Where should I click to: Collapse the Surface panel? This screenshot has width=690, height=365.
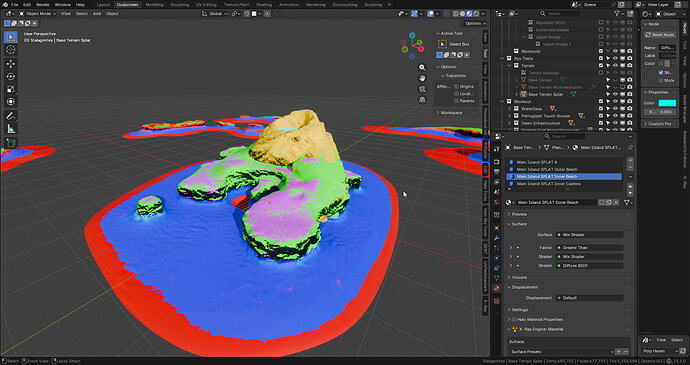pos(519,224)
